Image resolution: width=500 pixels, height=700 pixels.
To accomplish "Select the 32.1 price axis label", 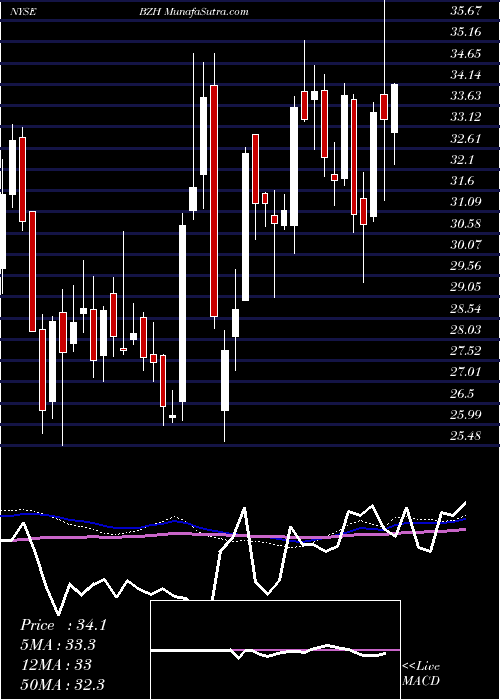I will coord(463,160).
